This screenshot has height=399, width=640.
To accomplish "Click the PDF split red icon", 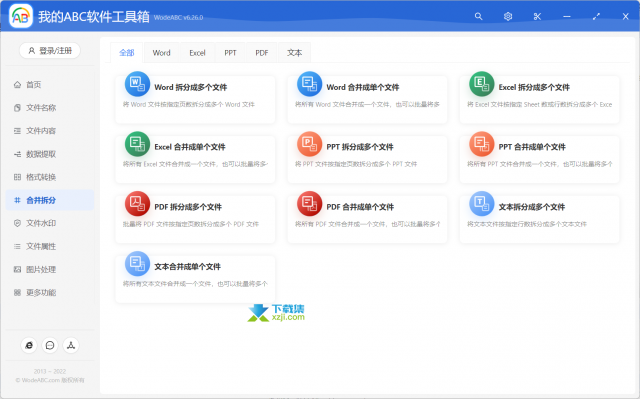I will [137, 204].
